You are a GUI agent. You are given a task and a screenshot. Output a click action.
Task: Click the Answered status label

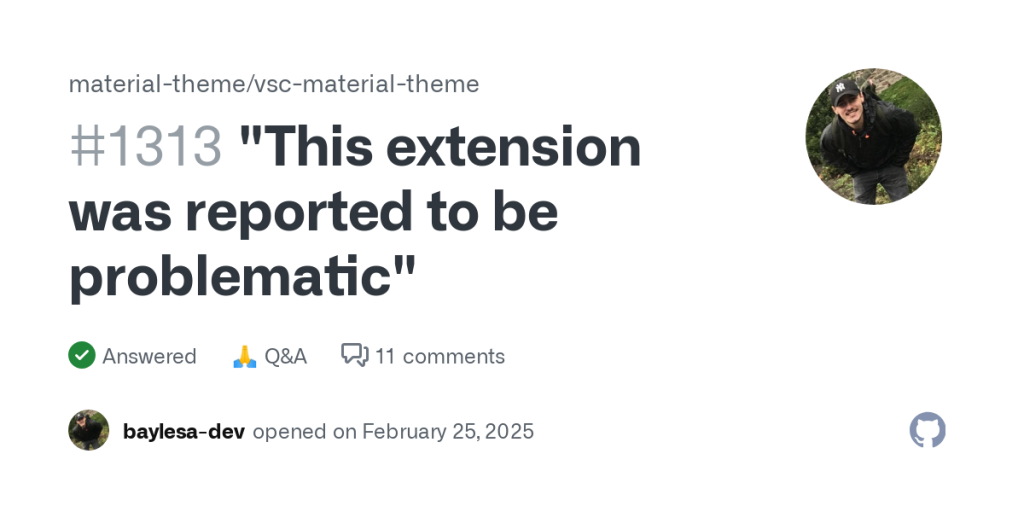[149, 356]
